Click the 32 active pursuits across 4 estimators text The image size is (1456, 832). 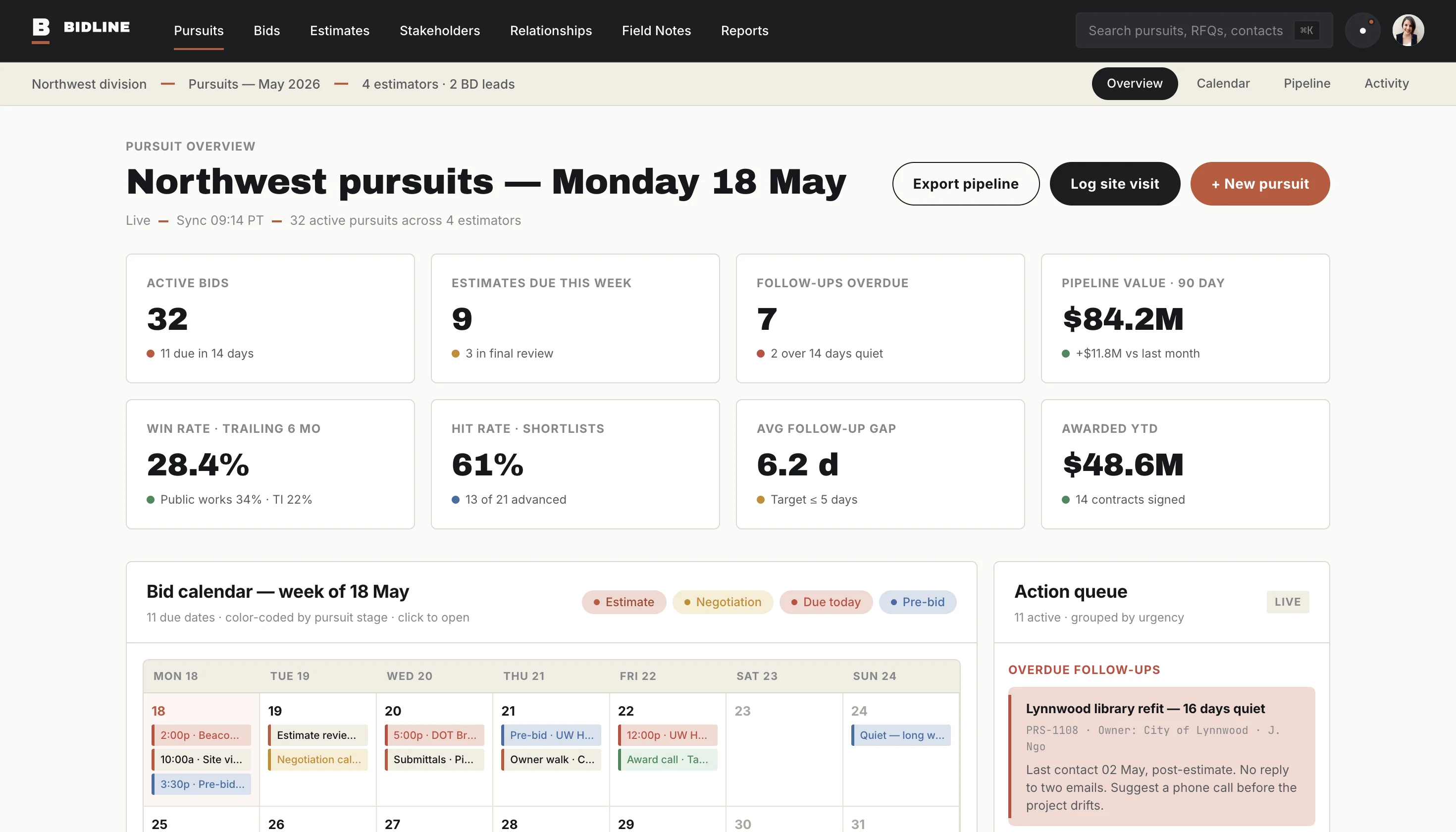[x=405, y=220]
